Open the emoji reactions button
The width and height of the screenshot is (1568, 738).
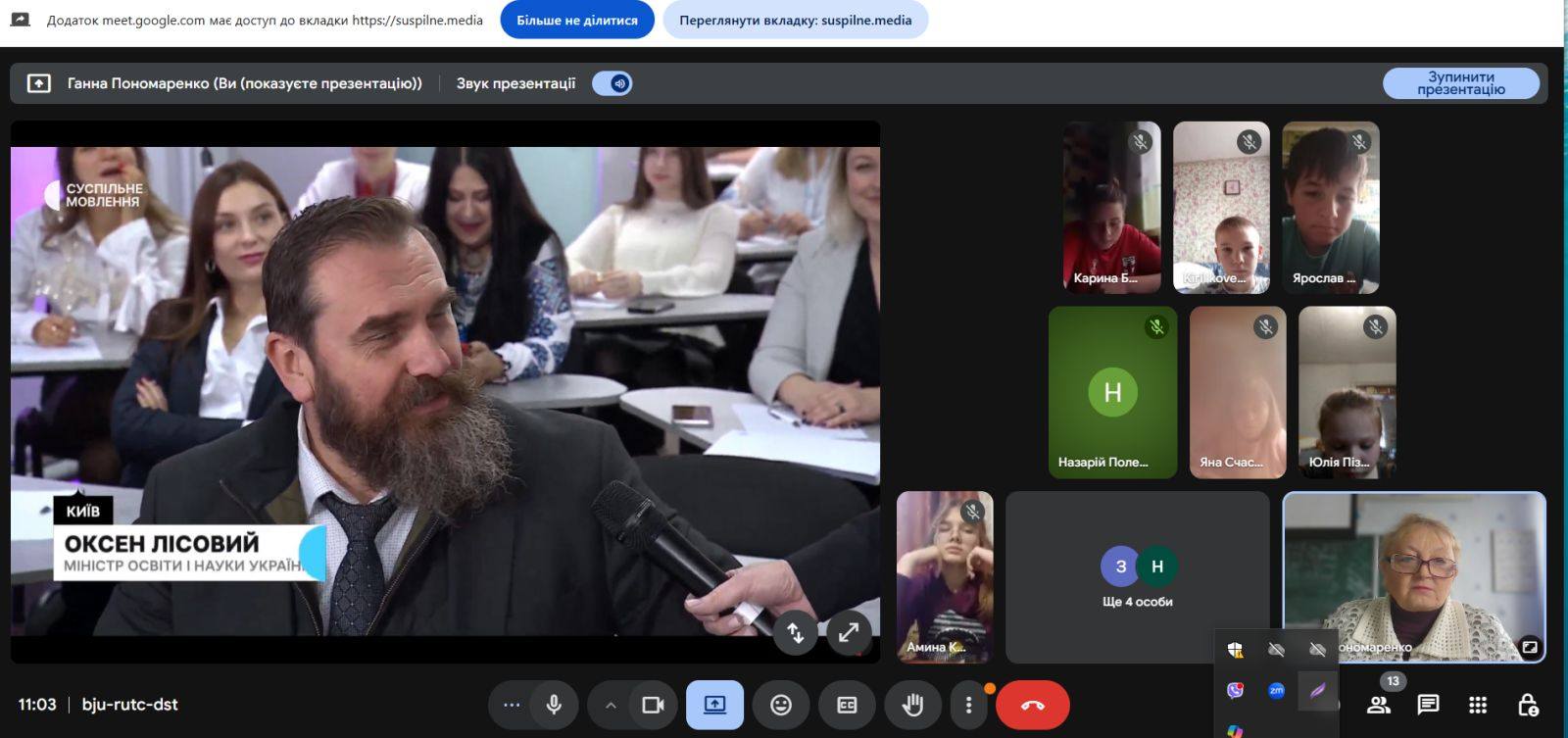pos(781,705)
